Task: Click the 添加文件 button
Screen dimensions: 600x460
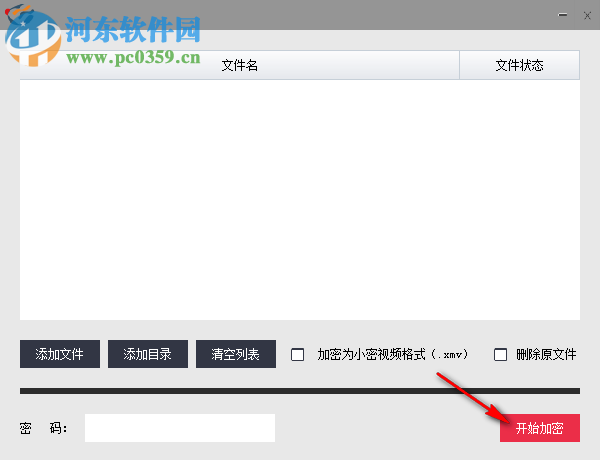Action: coord(60,354)
